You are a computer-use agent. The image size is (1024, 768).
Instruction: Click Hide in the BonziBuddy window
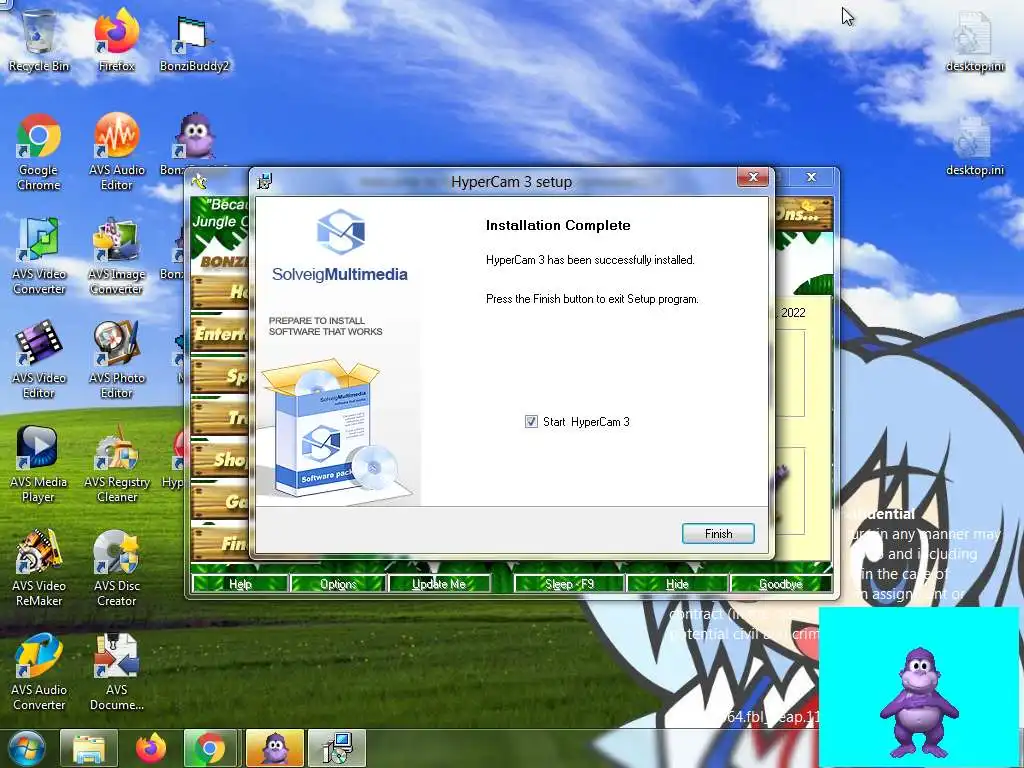pos(677,584)
